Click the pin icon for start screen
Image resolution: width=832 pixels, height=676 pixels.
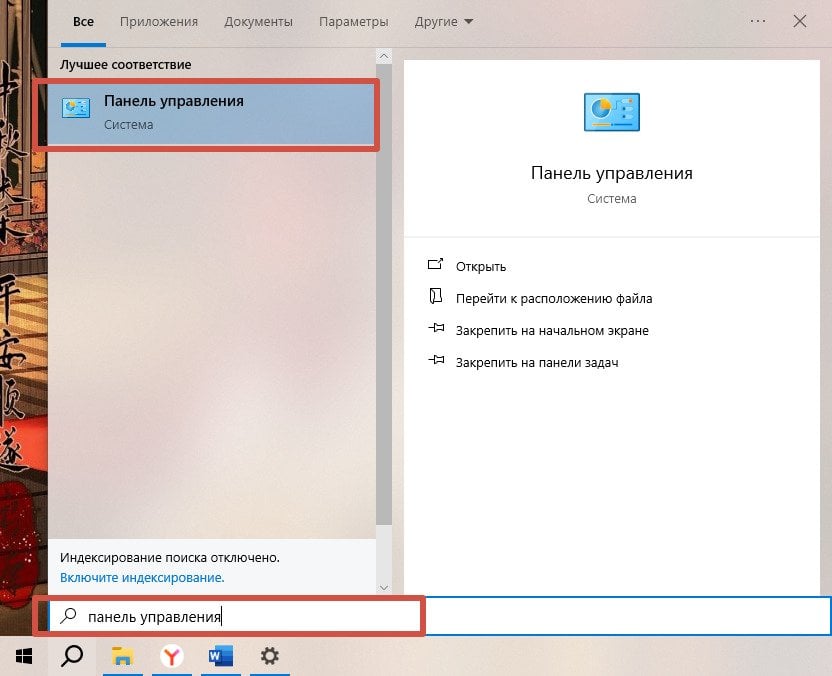[436, 328]
